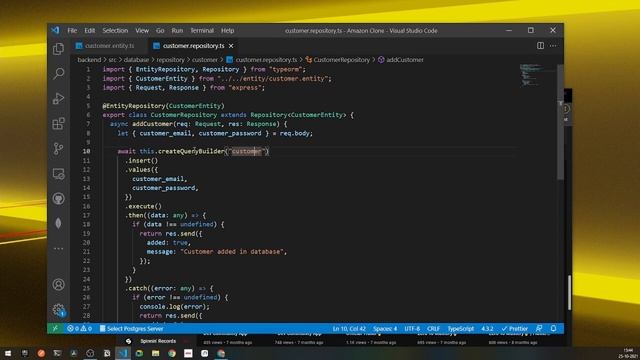This screenshot has width=640, height=360.
Task: Select language mode TypeScript
Action: [461, 329]
